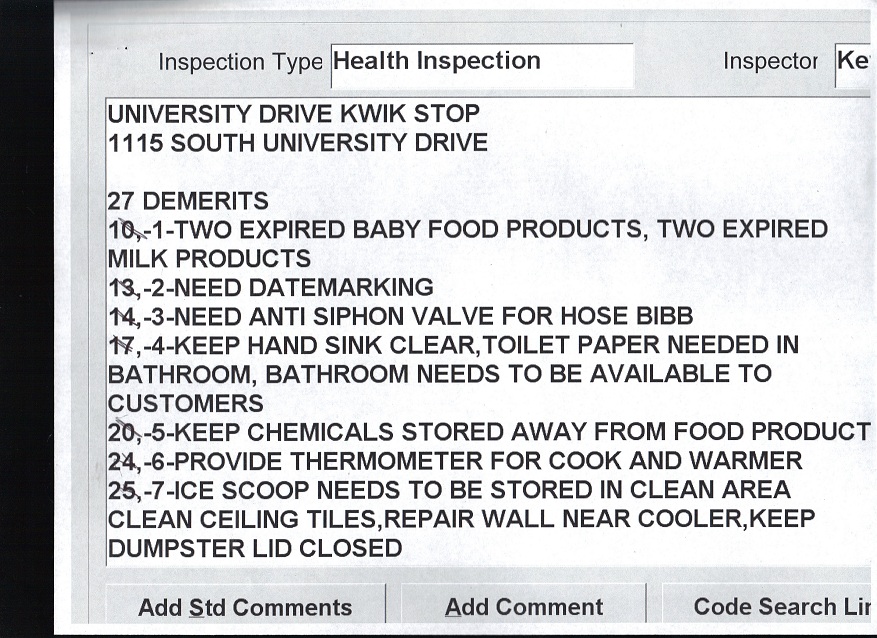The width and height of the screenshot is (877, 638).
Task: Click the MILK PRODUCTS line
Action: [x=209, y=259]
